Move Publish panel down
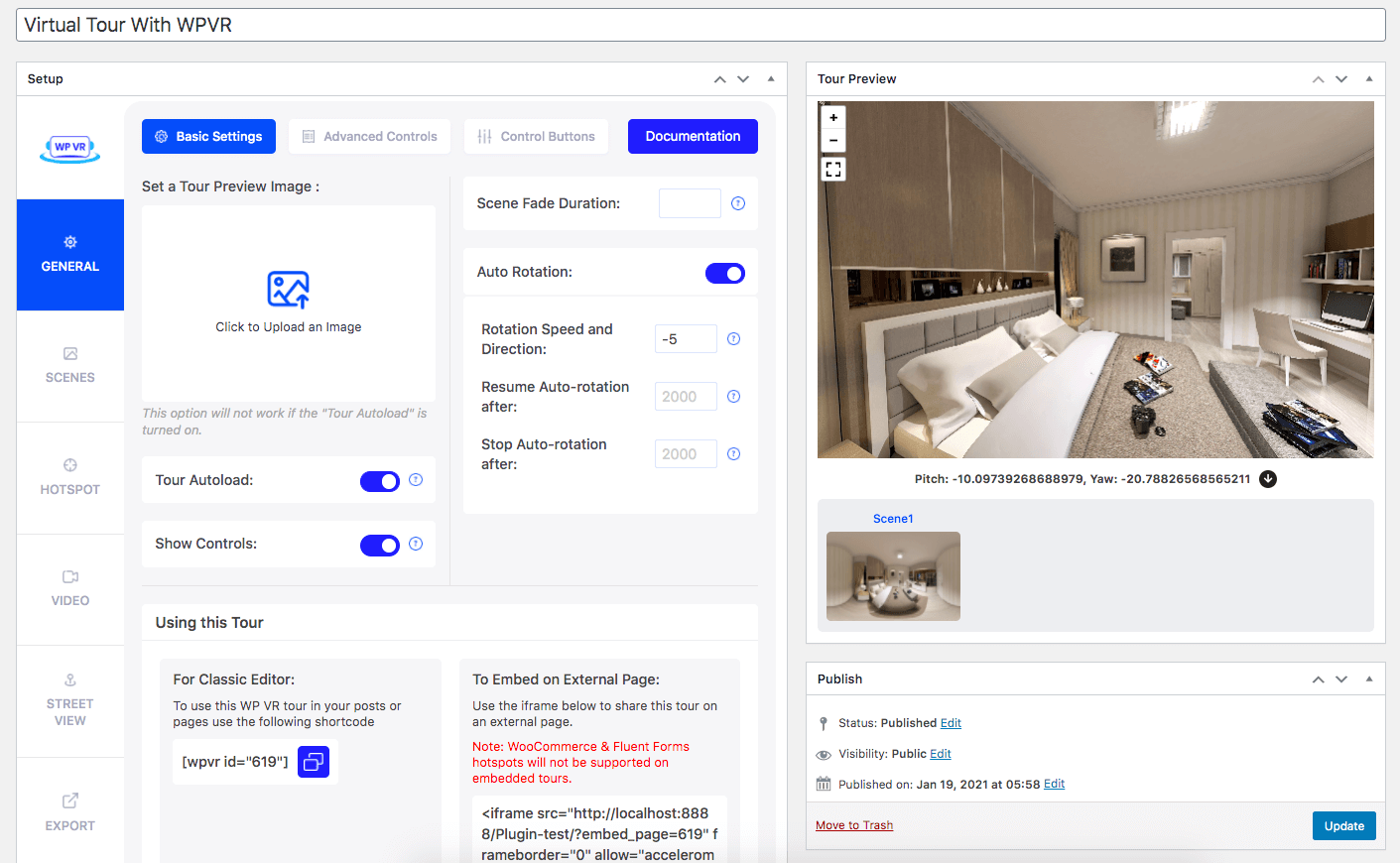Image resolution: width=1400 pixels, height=863 pixels. (1341, 679)
